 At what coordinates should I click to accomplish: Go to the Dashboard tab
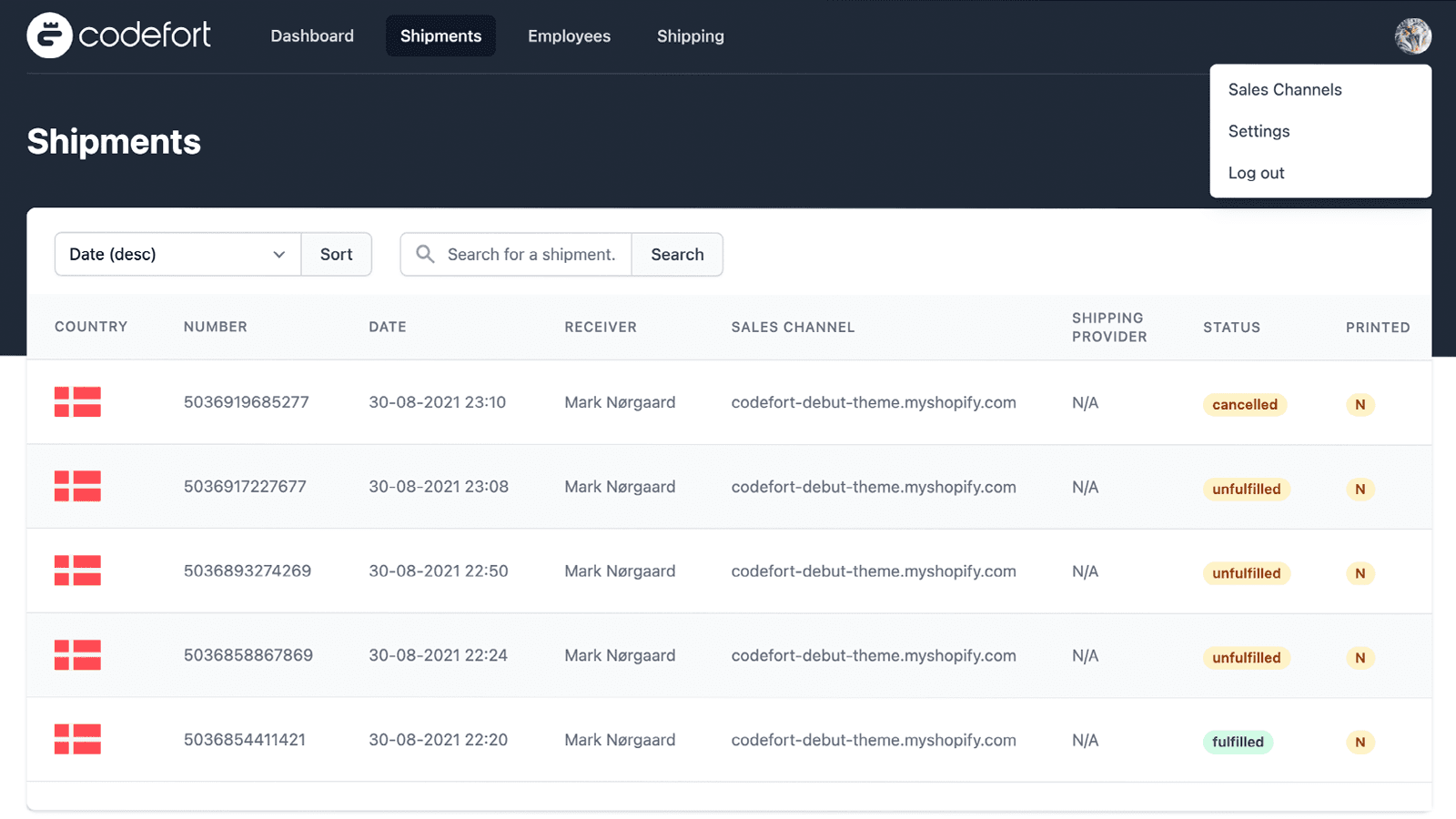pos(312,36)
